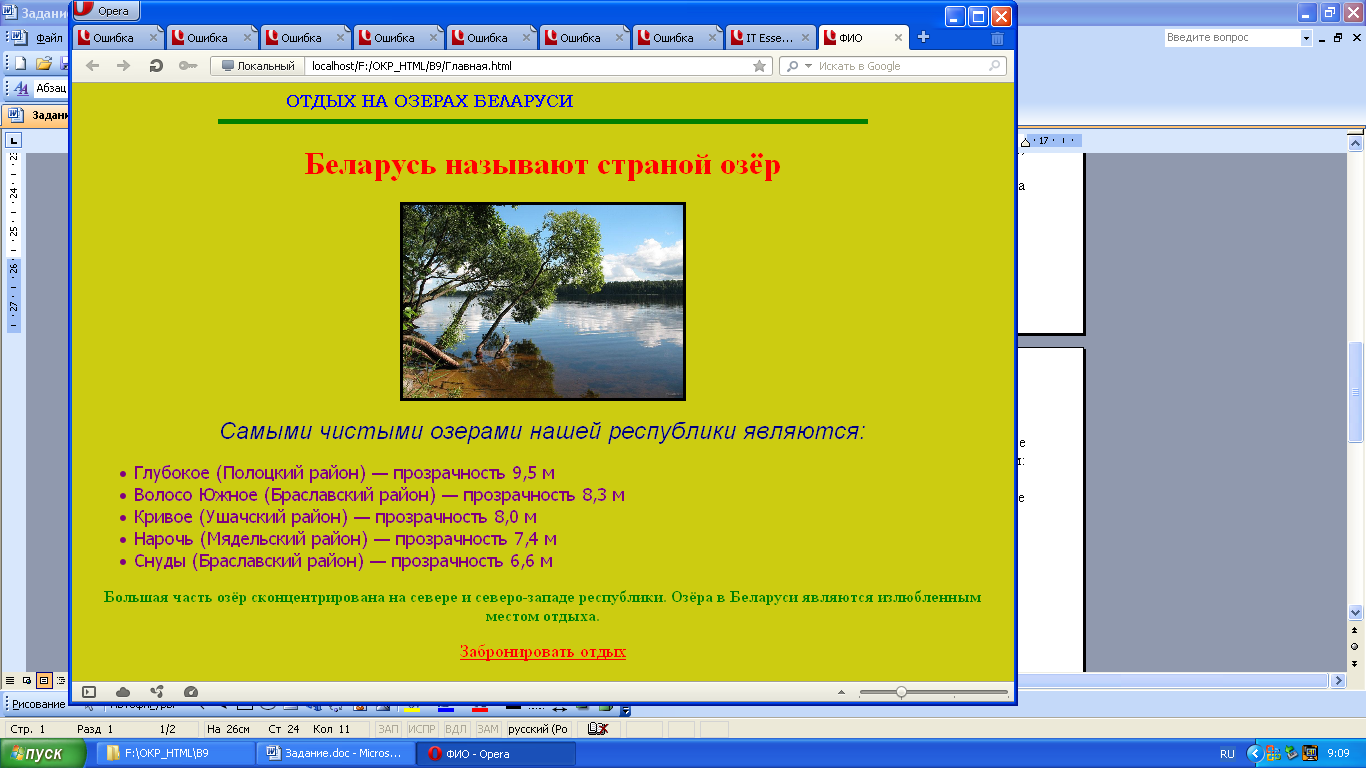This screenshot has height=768, width=1366.
Task: Click list item Волосо Южное
Action: pos(379,495)
